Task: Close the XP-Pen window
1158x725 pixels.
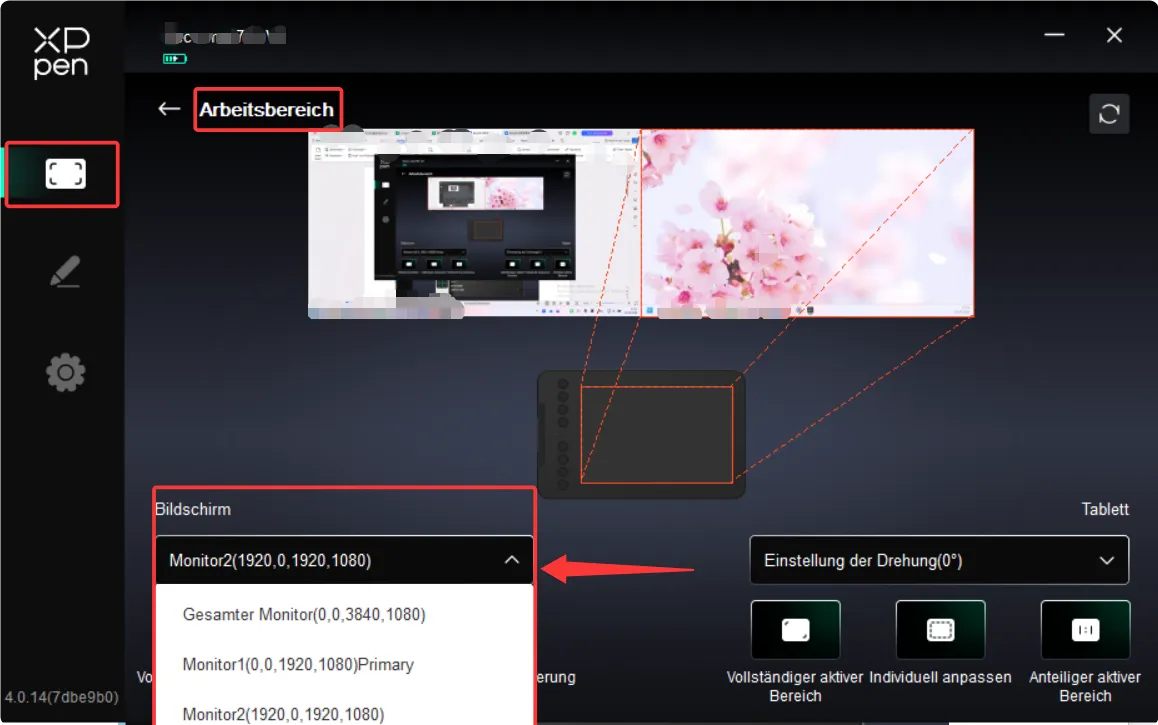Action: tap(1114, 35)
